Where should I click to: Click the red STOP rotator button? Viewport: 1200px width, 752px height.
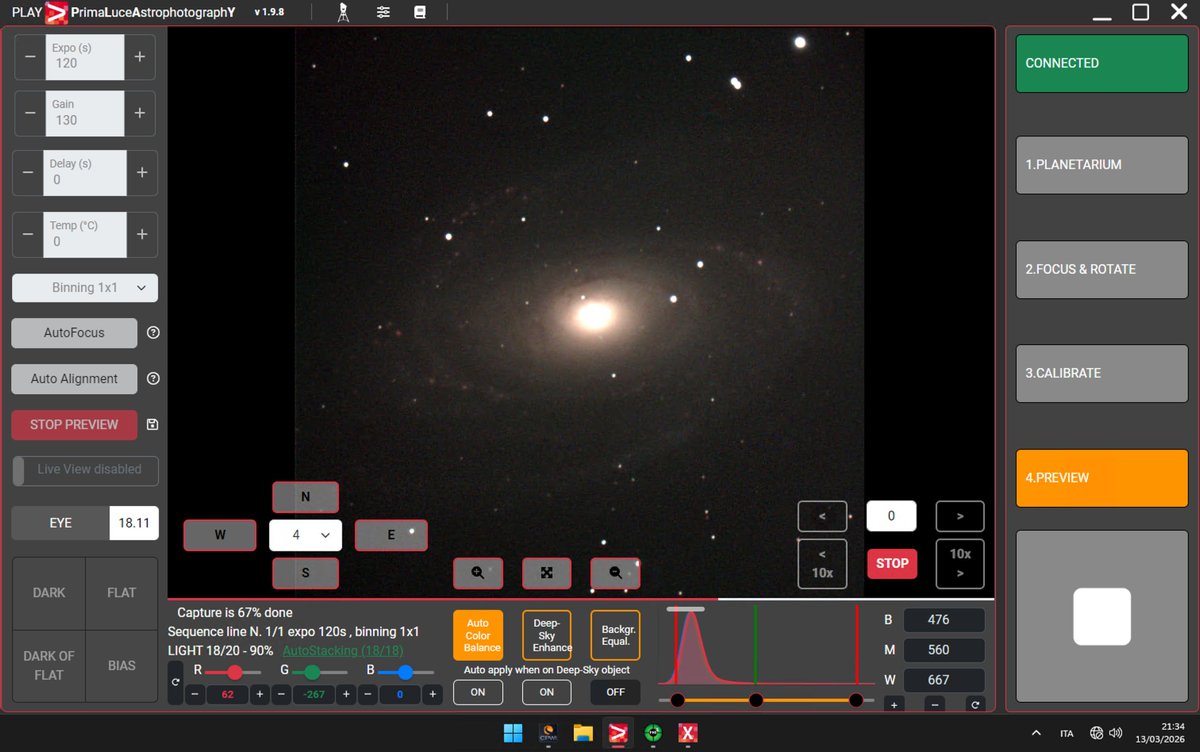892,563
